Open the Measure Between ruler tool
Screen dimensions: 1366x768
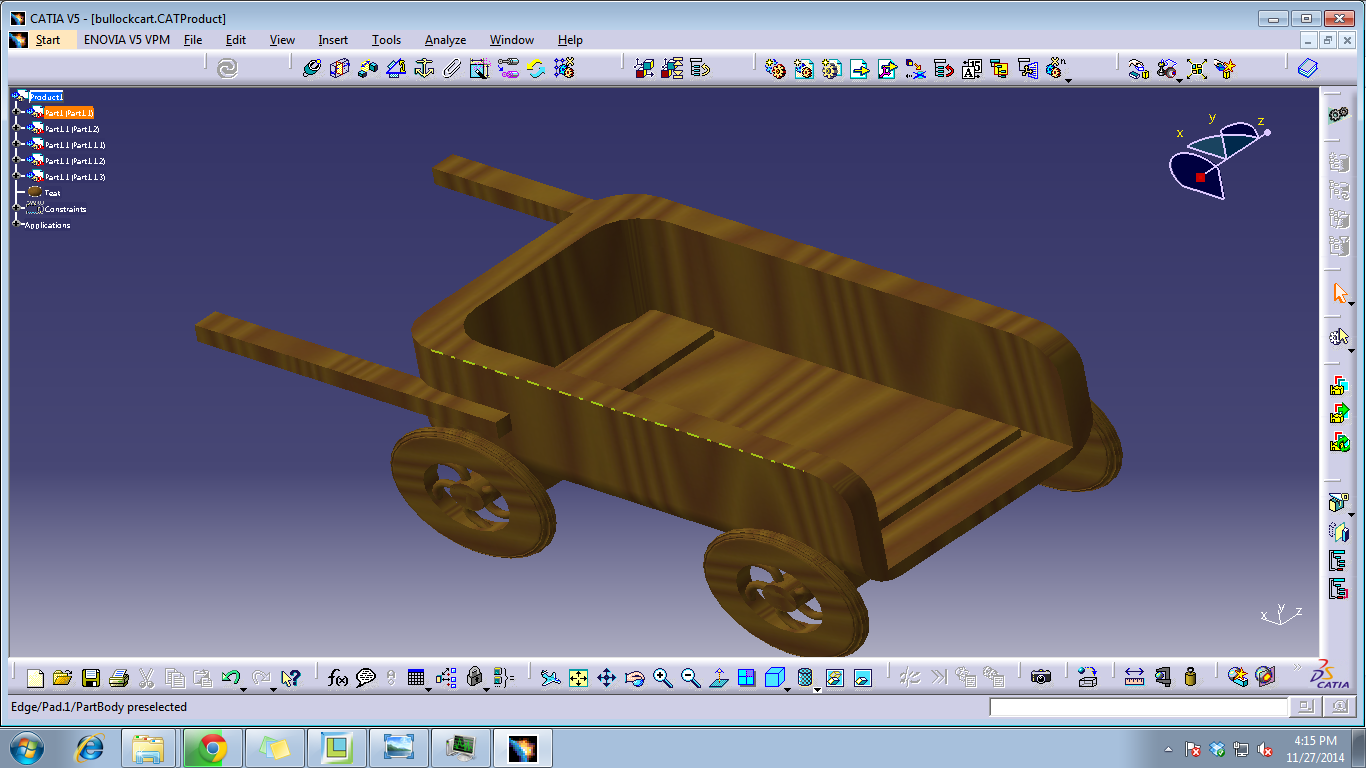(1134, 678)
